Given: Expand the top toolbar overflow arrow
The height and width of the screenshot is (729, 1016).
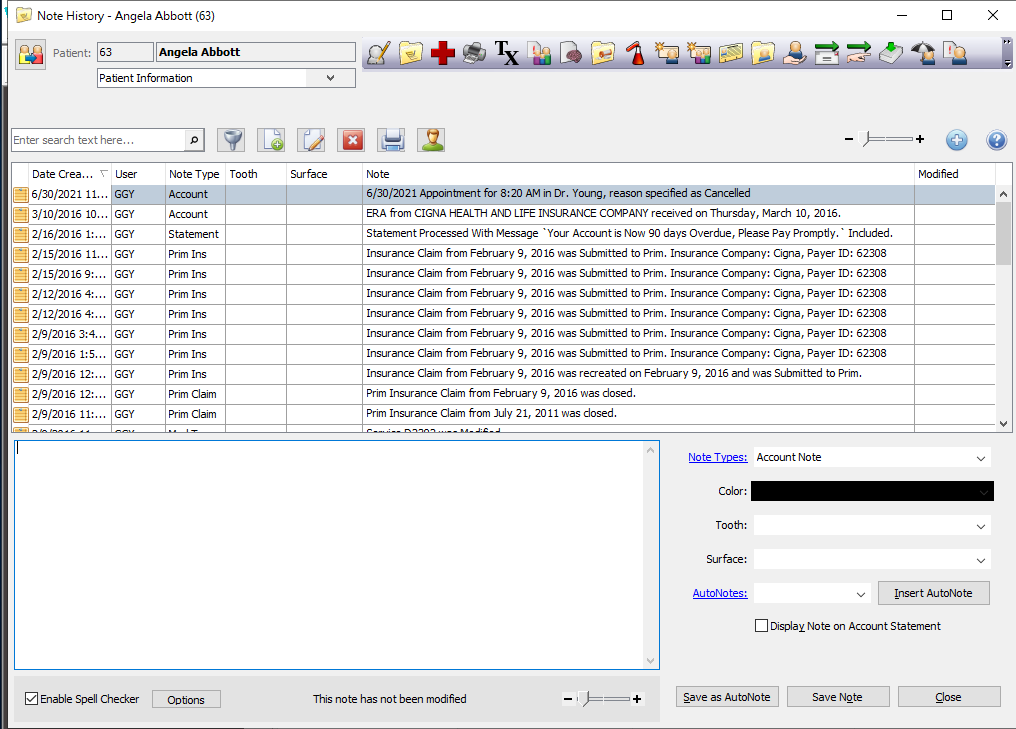Looking at the screenshot, I should point(1007,63).
